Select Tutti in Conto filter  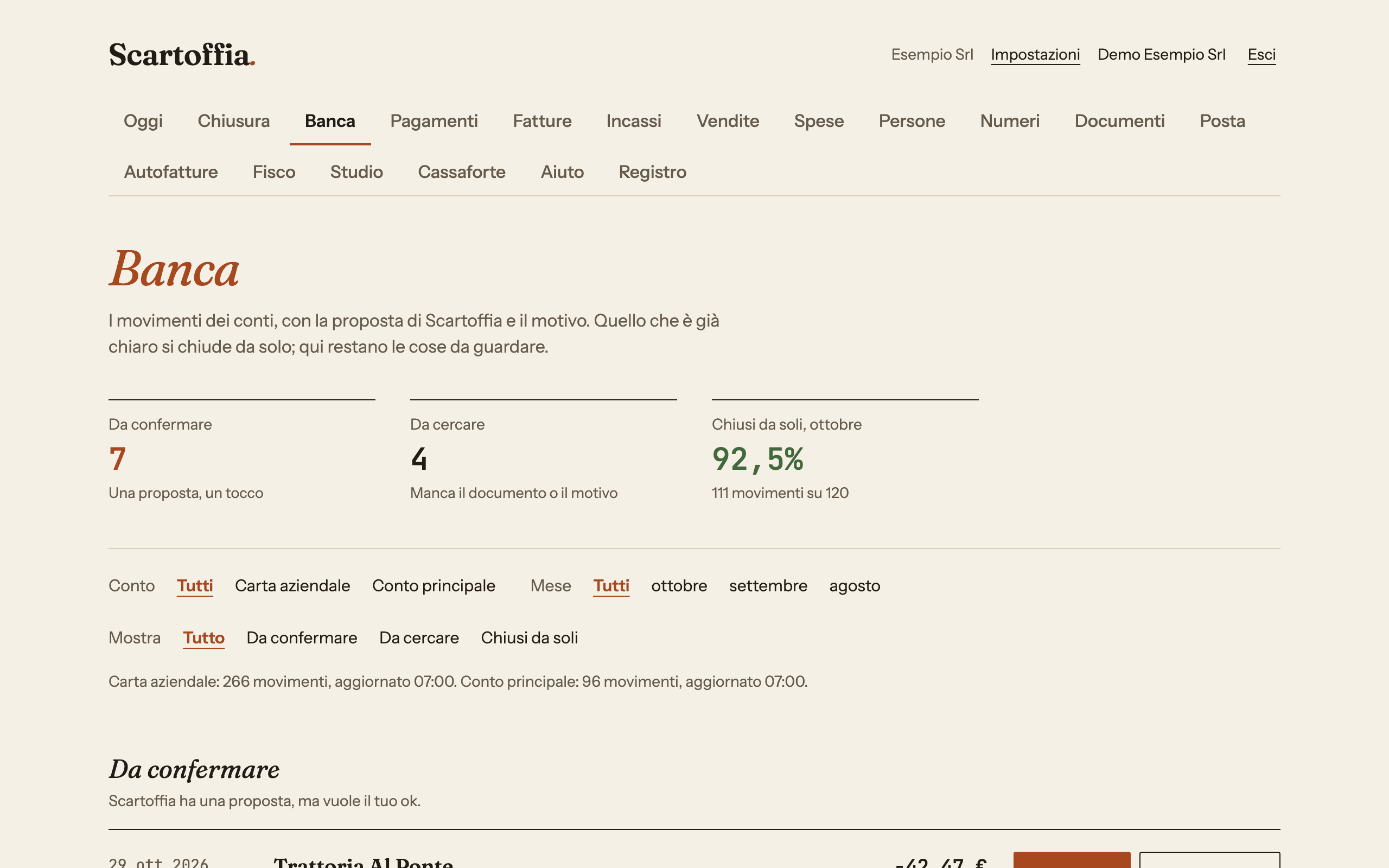[195, 585]
